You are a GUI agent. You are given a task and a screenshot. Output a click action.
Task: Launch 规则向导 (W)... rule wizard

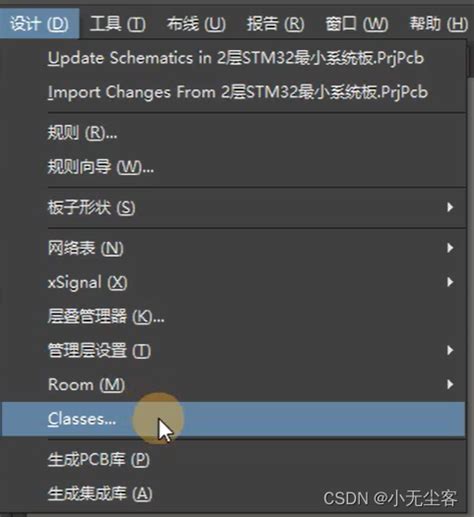point(101,167)
